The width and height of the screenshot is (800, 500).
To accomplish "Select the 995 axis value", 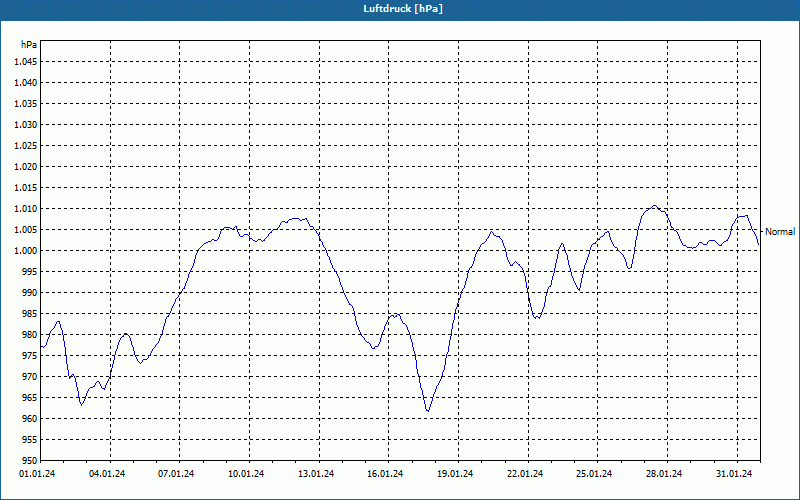I will [x=30, y=271].
